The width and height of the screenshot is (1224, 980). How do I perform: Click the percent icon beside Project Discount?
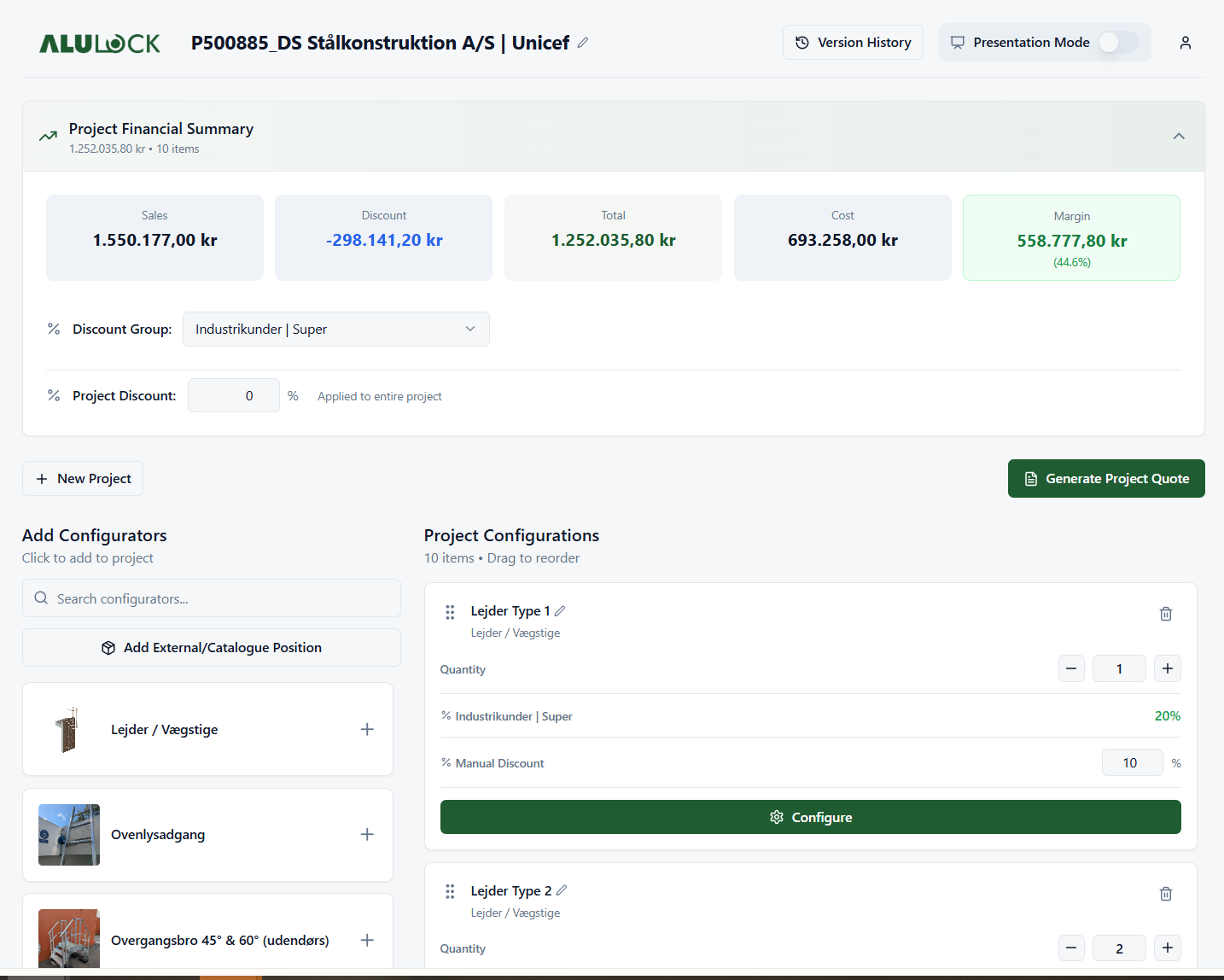(54, 395)
